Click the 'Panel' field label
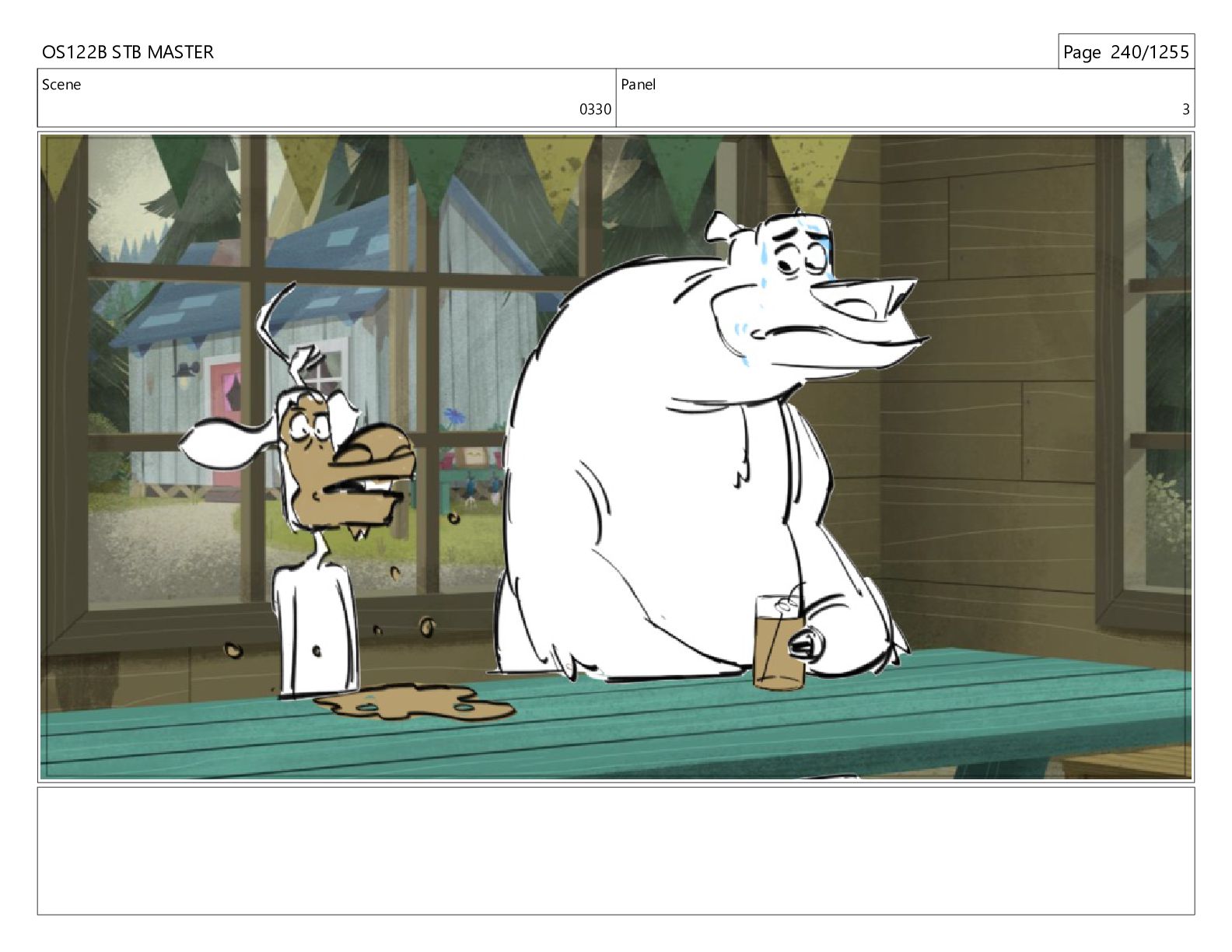Viewport: 1232px width, 952px height. (638, 85)
